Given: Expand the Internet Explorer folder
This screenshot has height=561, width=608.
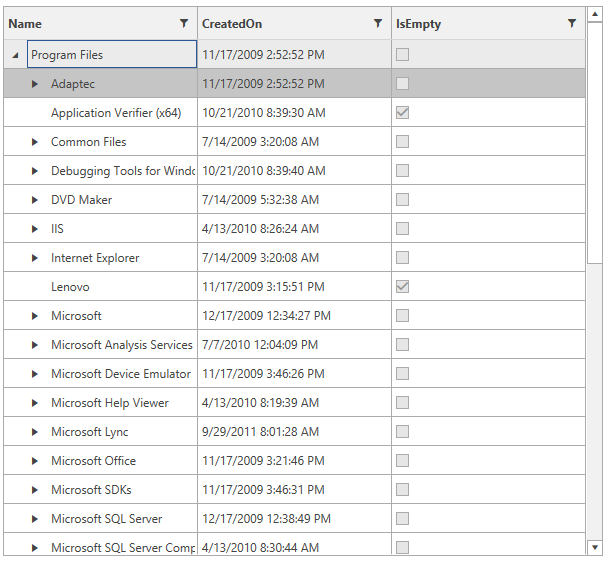Looking at the screenshot, I should point(35,258).
